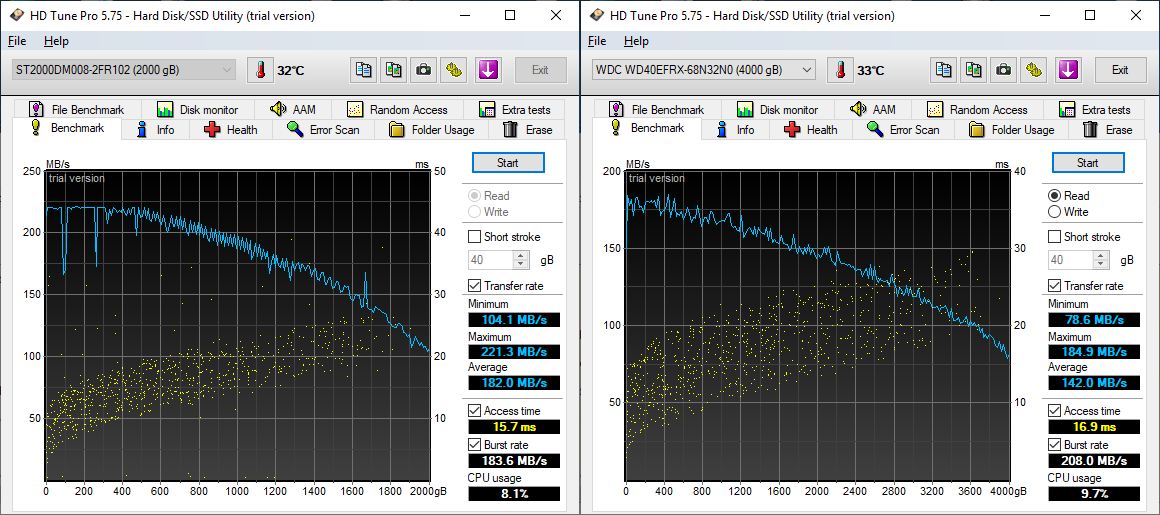Switch to Health tab in right window
1160x515 pixels.
pyautogui.click(x=811, y=130)
